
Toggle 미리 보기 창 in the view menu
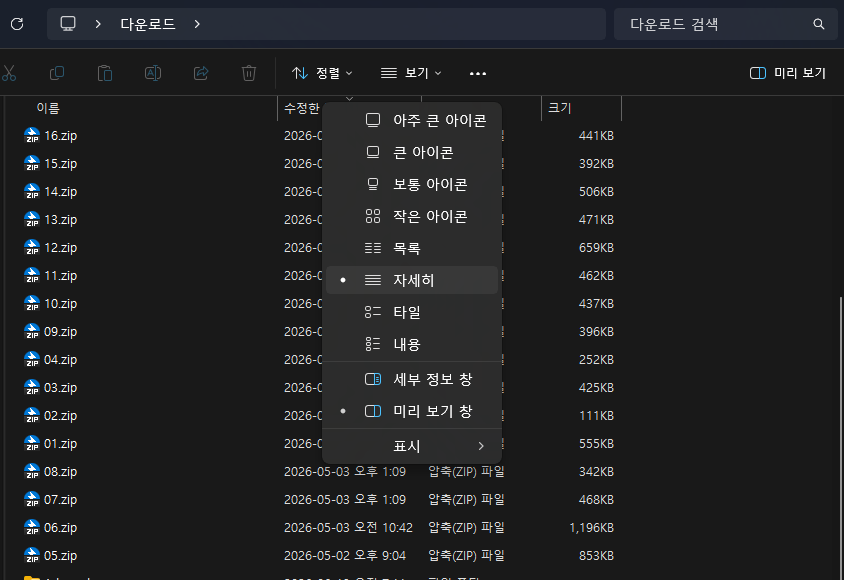tap(412, 412)
